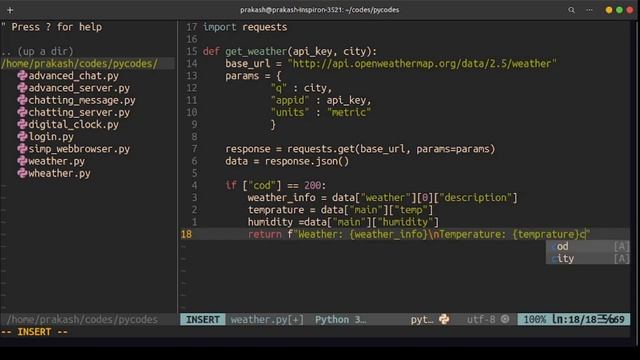Open chatting_message.py in file tree

pyautogui.click(x=82, y=100)
